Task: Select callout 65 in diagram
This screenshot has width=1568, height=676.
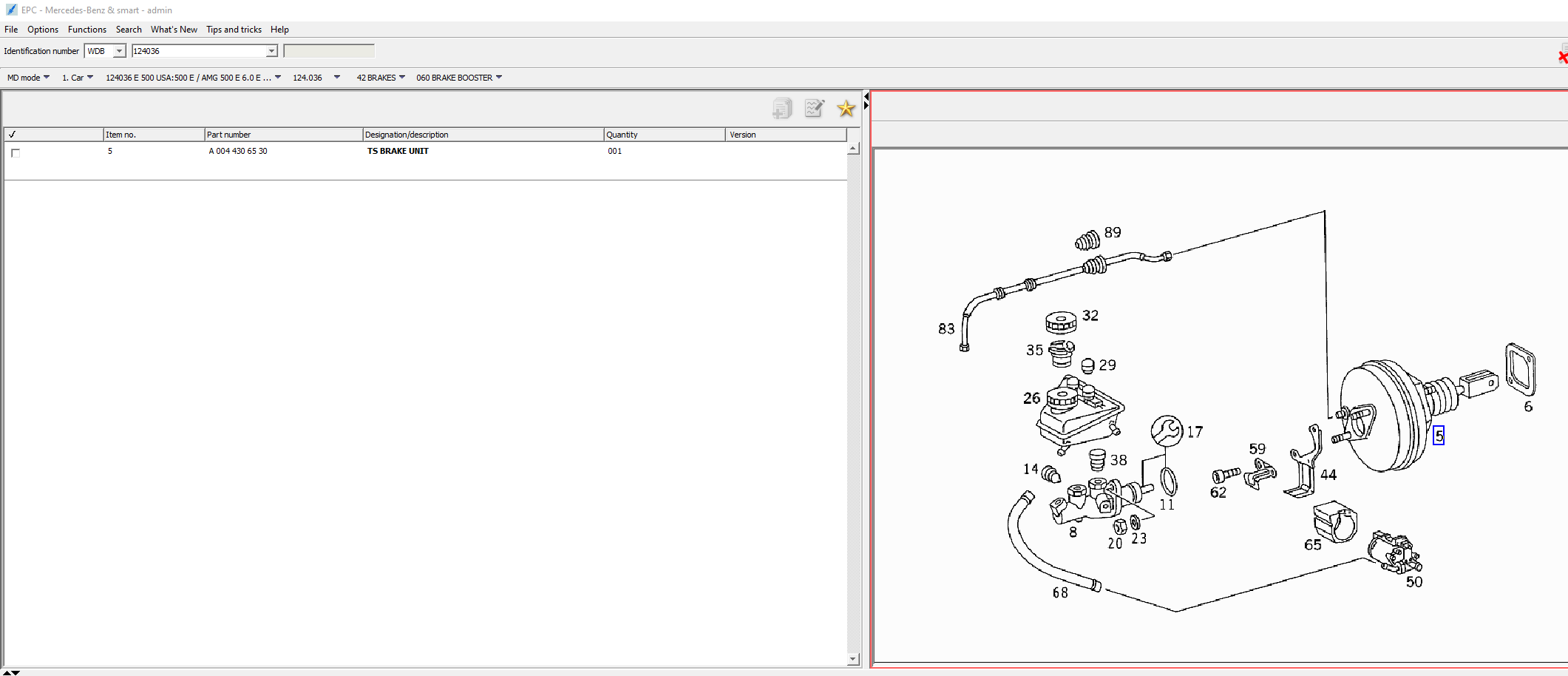Action: 1313,545
